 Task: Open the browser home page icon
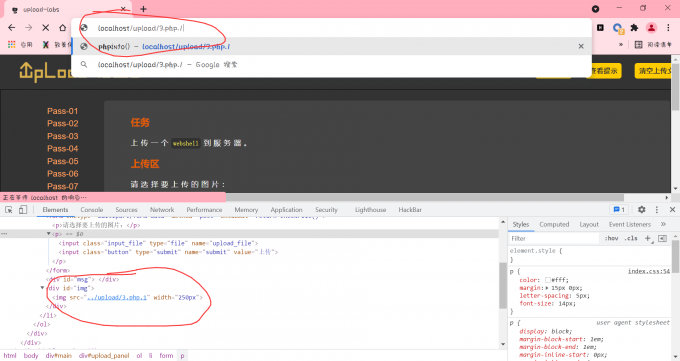(x=62, y=28)
